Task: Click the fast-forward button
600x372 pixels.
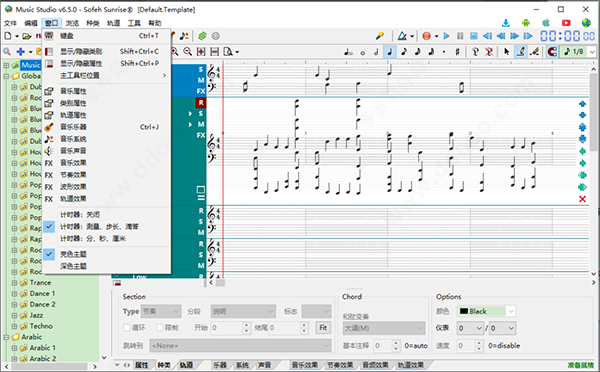Action: pyautogui.click(x=515, y=36)
